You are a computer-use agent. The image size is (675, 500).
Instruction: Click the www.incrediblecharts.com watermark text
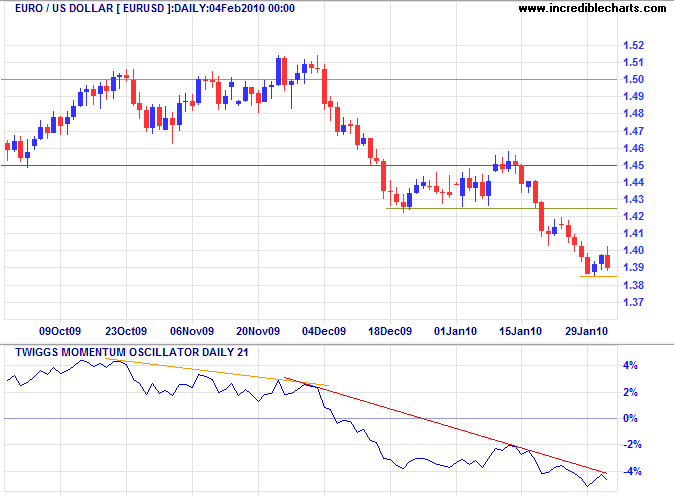592,8
